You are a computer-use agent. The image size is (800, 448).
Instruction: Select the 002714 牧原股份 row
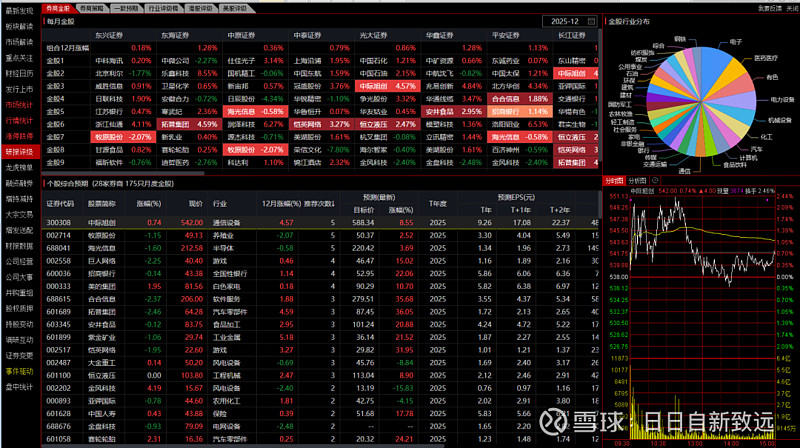321,235
